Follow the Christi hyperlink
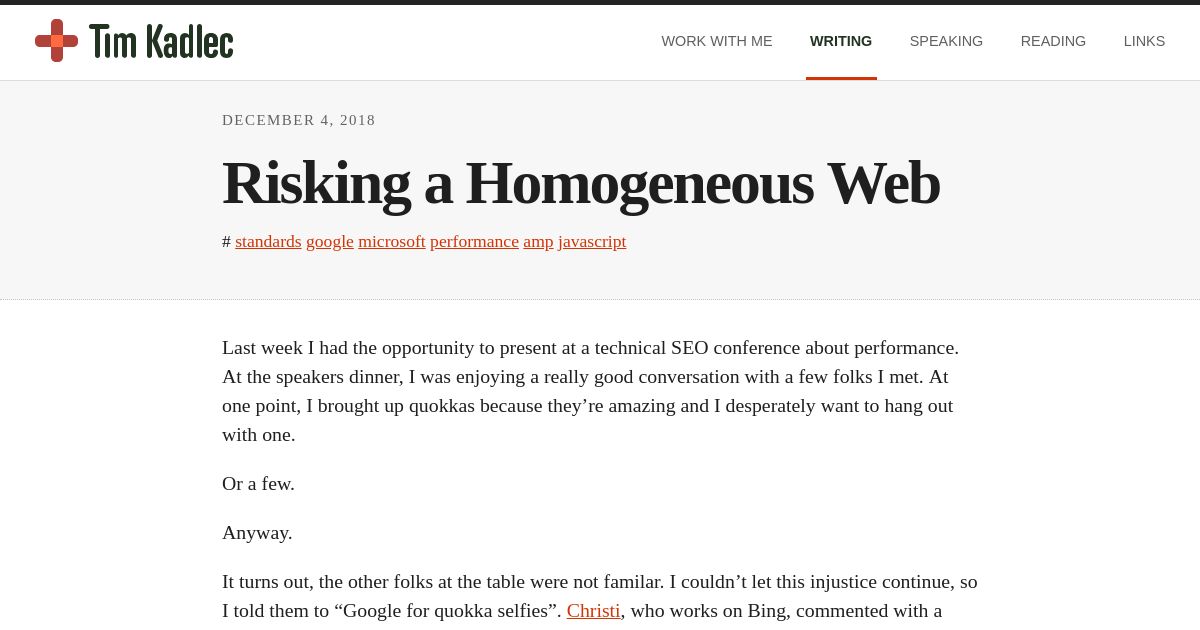Screen dimensions: 1200x630 tap(593, 610)
